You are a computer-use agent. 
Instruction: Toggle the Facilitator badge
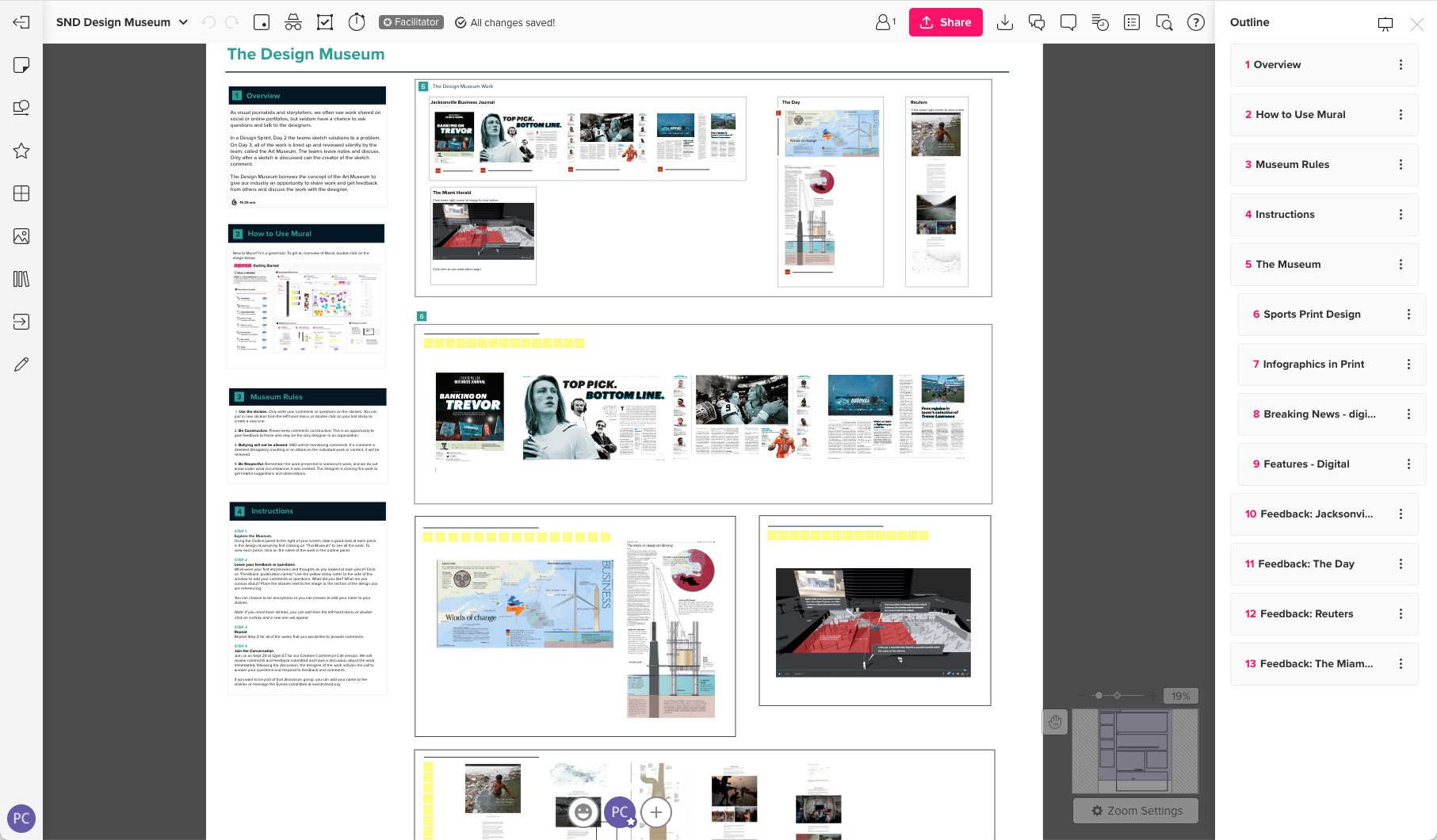pyautogui.click(x=411, y=22)
